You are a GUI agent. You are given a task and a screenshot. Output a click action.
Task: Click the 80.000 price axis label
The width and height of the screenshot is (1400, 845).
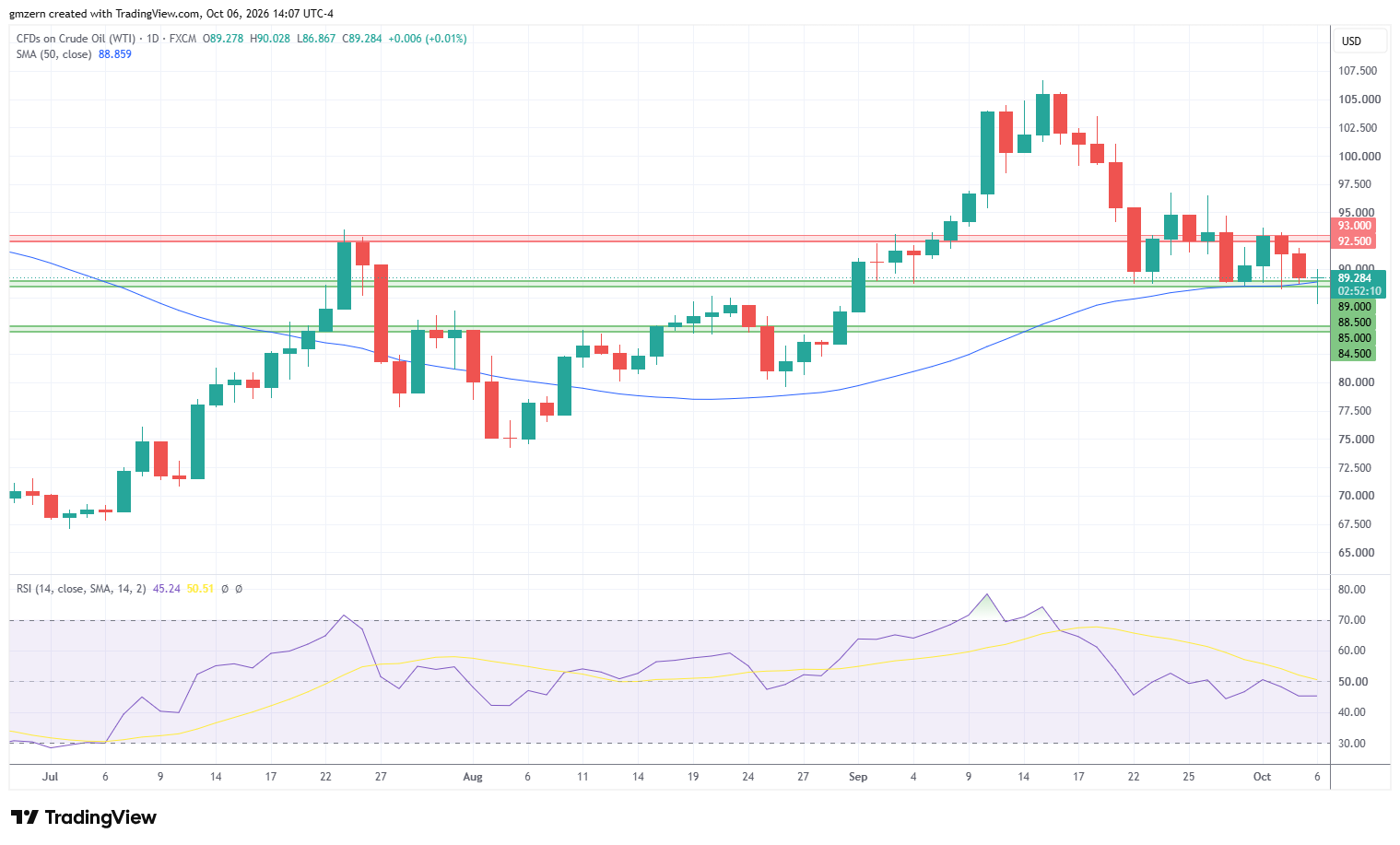[x=1357, y=382]
